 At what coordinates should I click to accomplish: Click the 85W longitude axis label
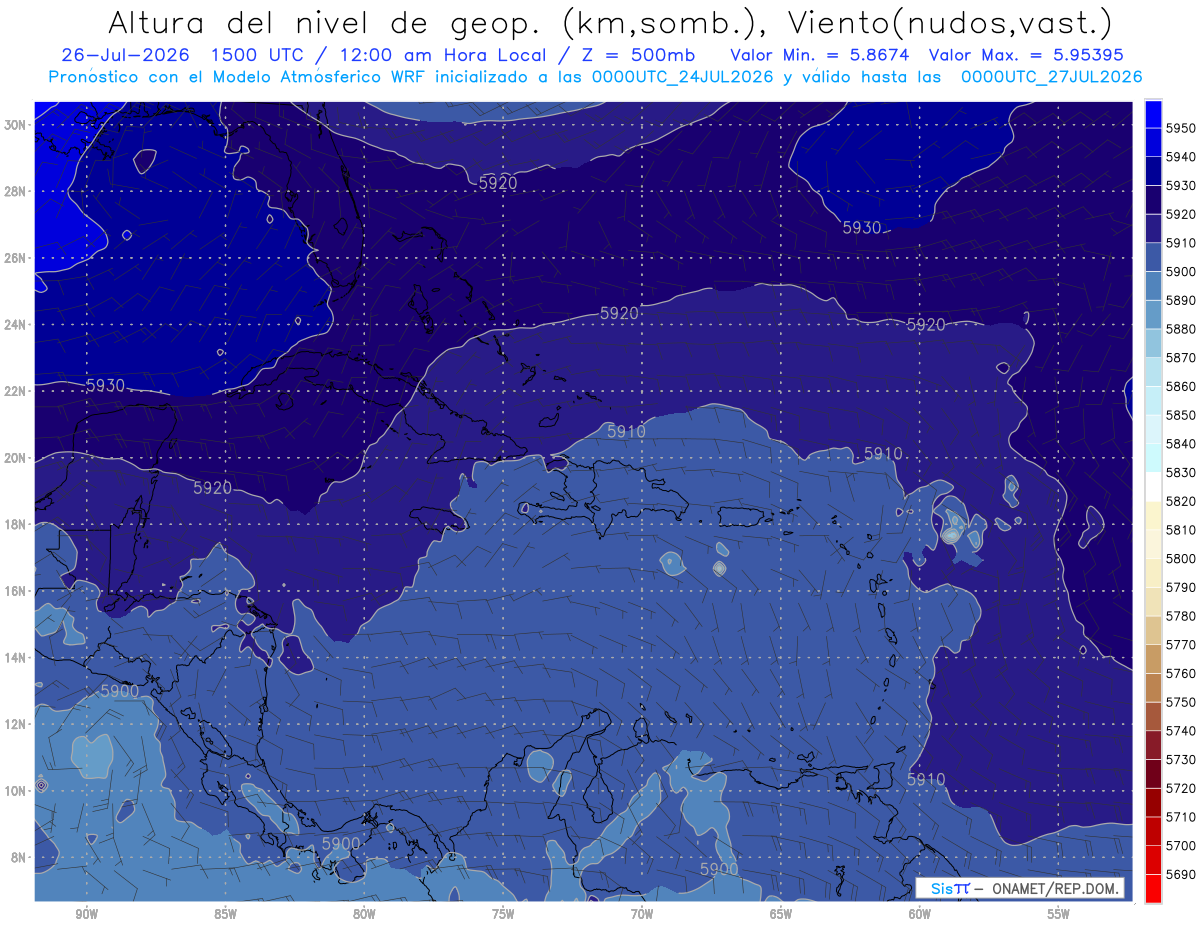225,914
